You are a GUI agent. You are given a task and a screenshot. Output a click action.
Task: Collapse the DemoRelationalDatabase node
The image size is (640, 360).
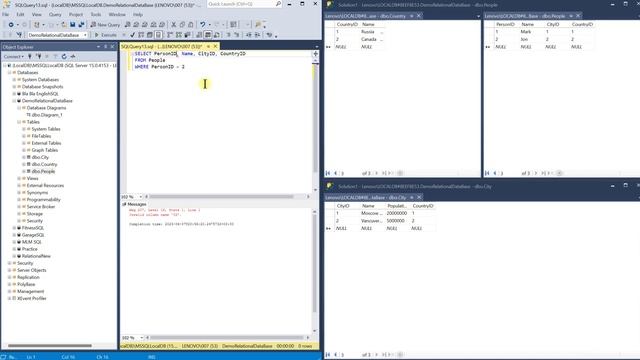coord(14,101)
